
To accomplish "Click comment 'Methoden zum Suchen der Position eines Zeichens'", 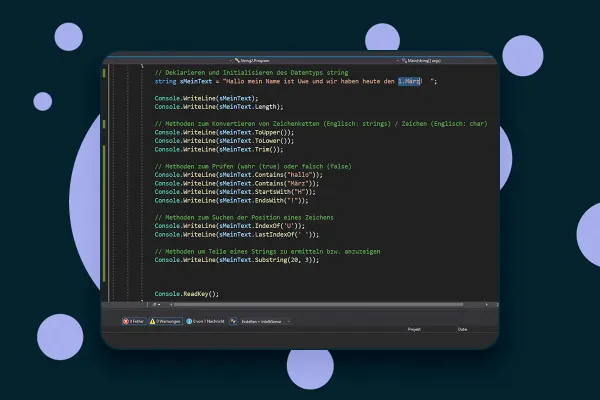I will pos(244,217).
